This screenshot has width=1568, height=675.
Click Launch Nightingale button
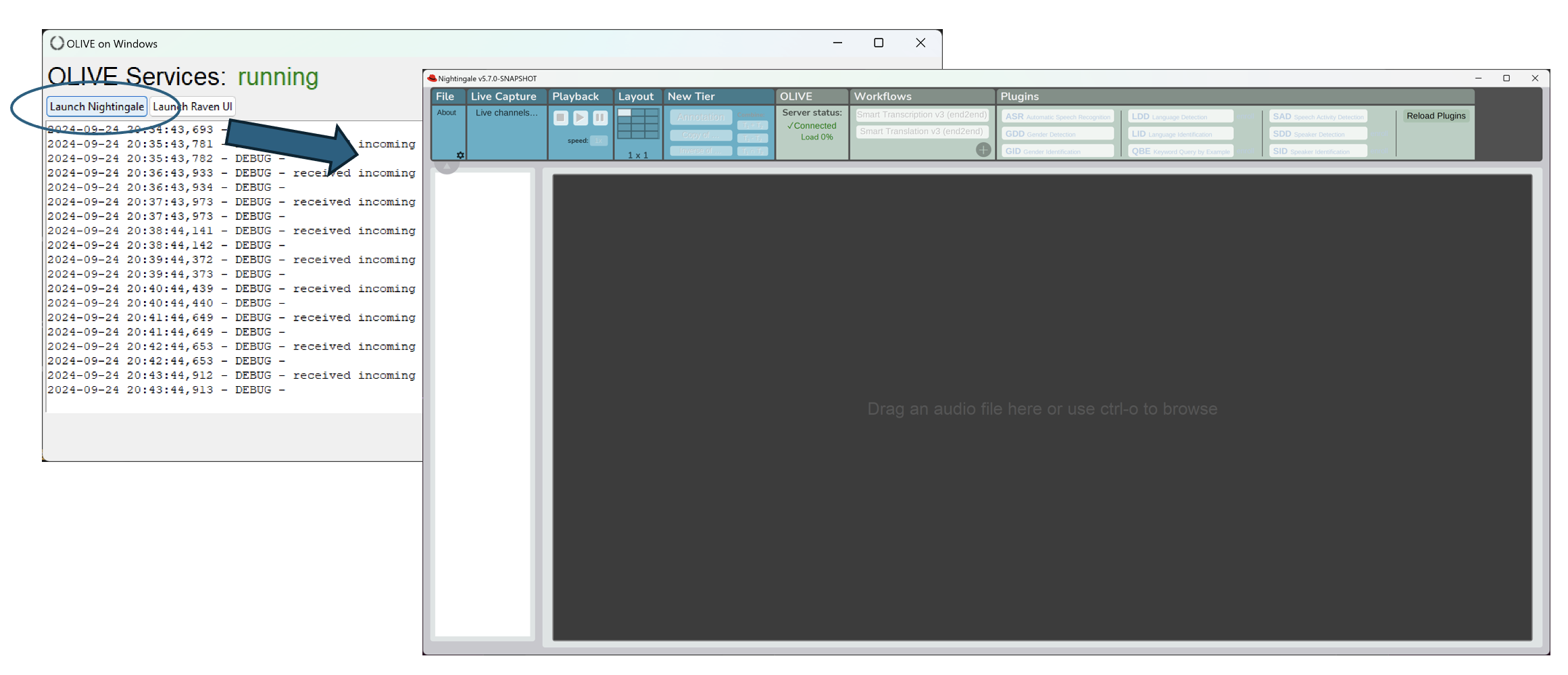coord(97,106)
